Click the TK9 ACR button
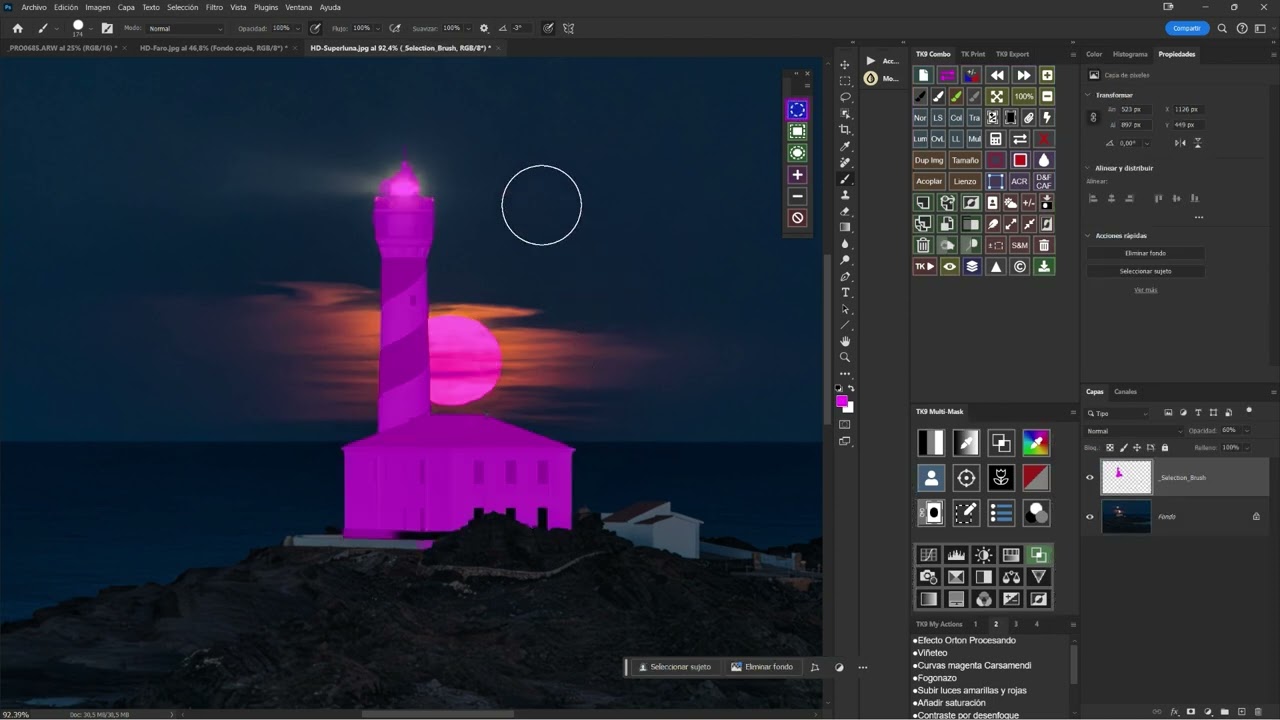The image size is (1280, 720). [x=1019, y=181]
